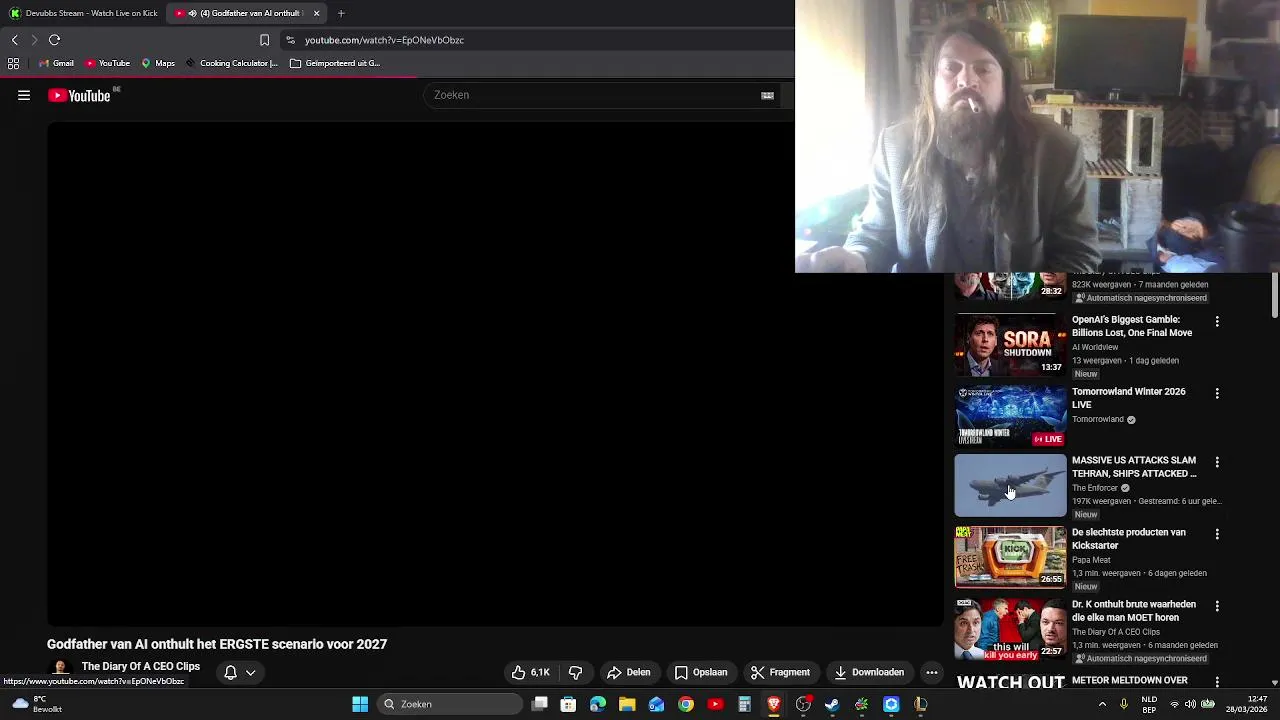Open File Explorer from the taskbar
This screenshot has height=720, width=1280.
point(627,704)
